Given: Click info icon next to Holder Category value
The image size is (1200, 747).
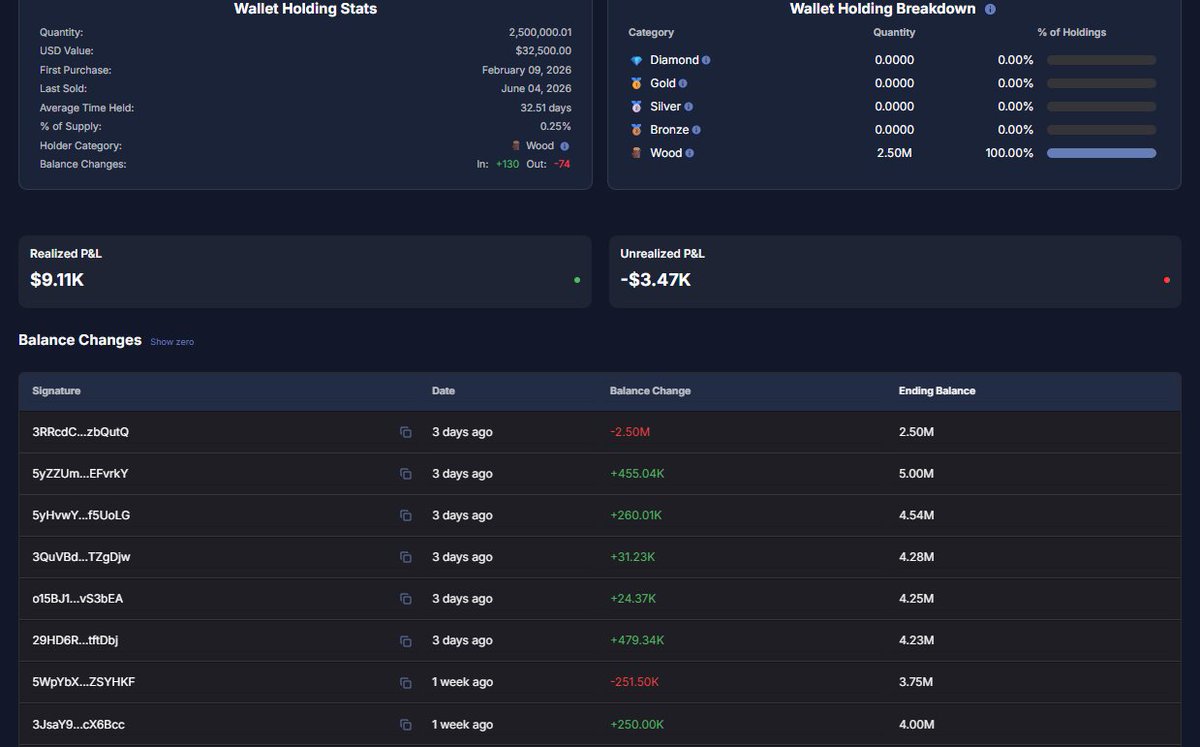Looking at the screenshot, I should (564, 146).
